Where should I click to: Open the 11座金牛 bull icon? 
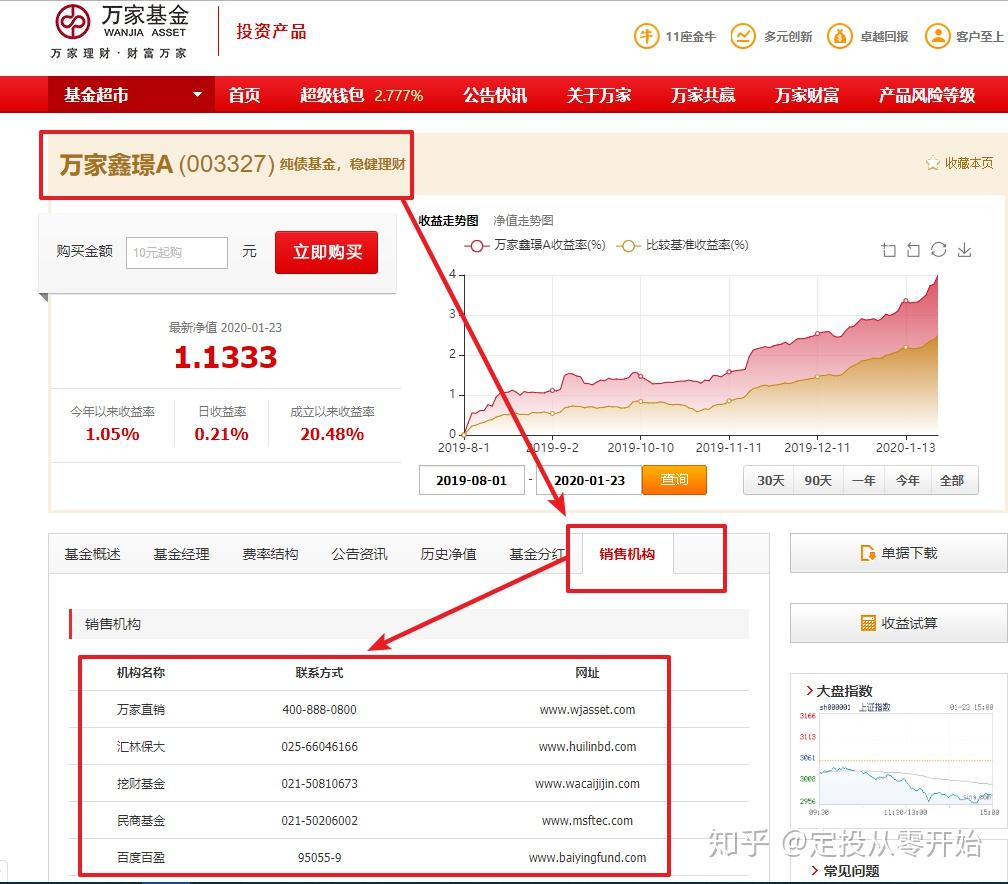pos(647,36)
